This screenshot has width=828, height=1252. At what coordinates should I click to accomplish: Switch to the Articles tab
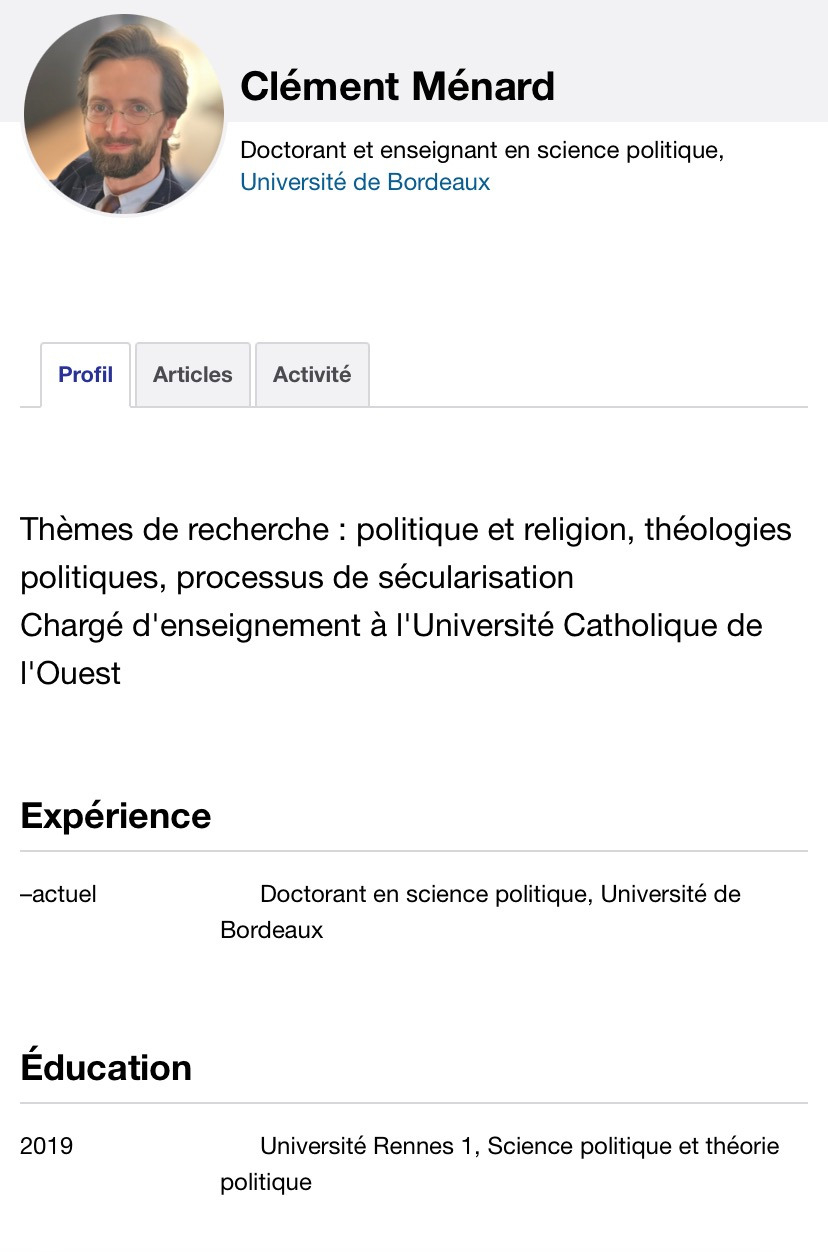click(192, 375)
